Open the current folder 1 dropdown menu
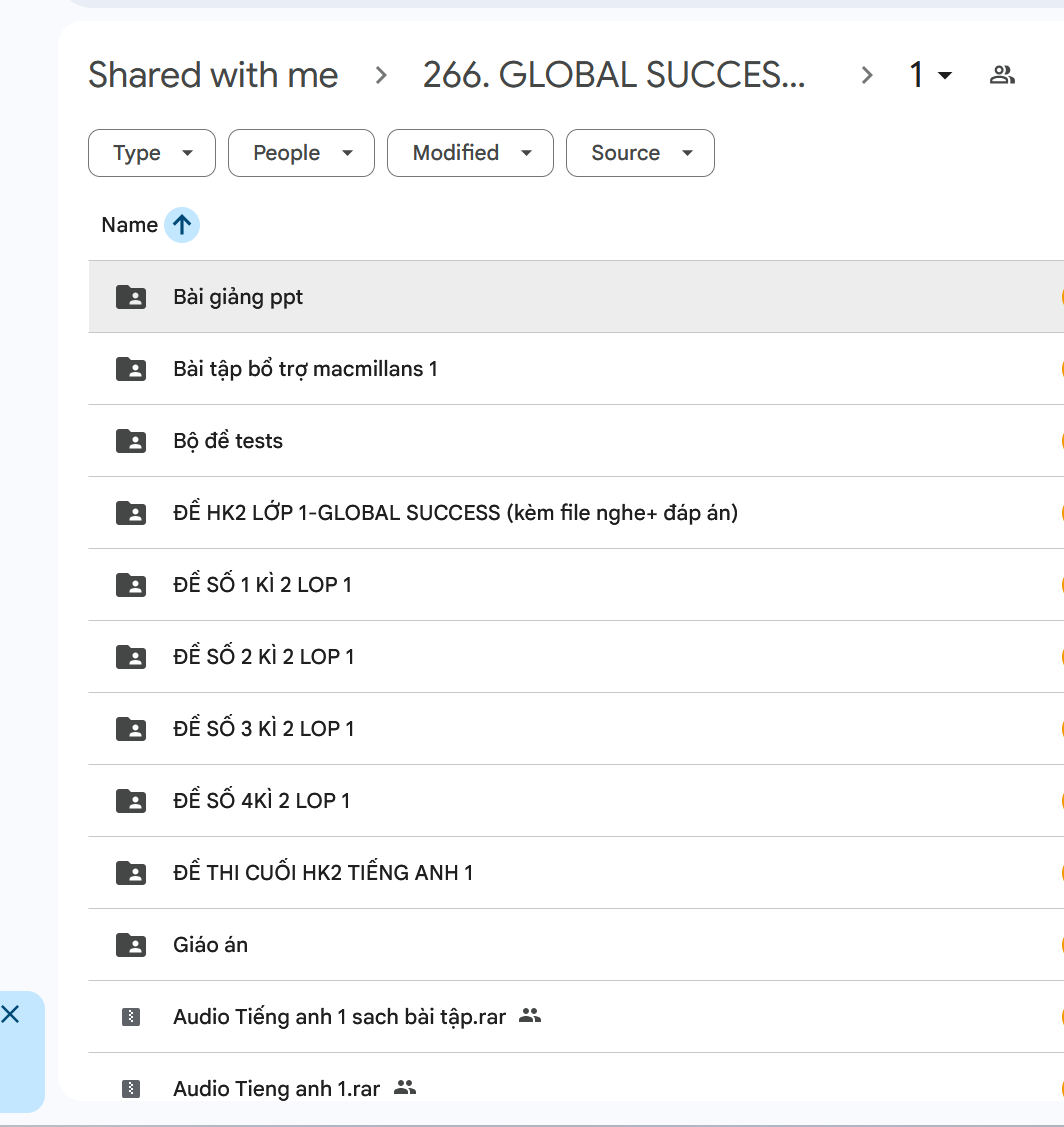Screen dimensions: 1064x1127 [x=930, y=75]
